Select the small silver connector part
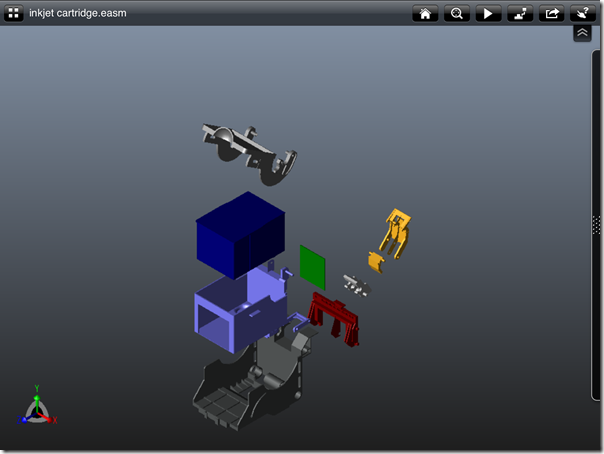This screenshot has width=604, height=454. [x=357, y=286]
